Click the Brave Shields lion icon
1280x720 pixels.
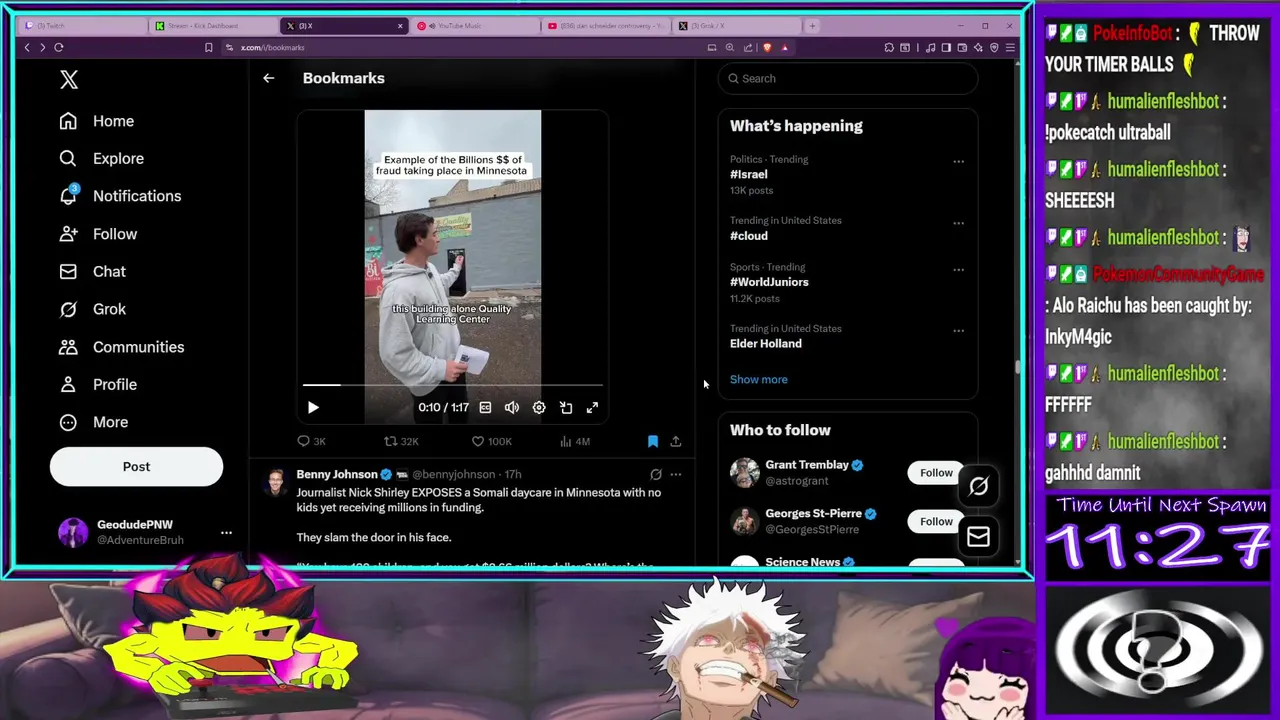(767, 47)
